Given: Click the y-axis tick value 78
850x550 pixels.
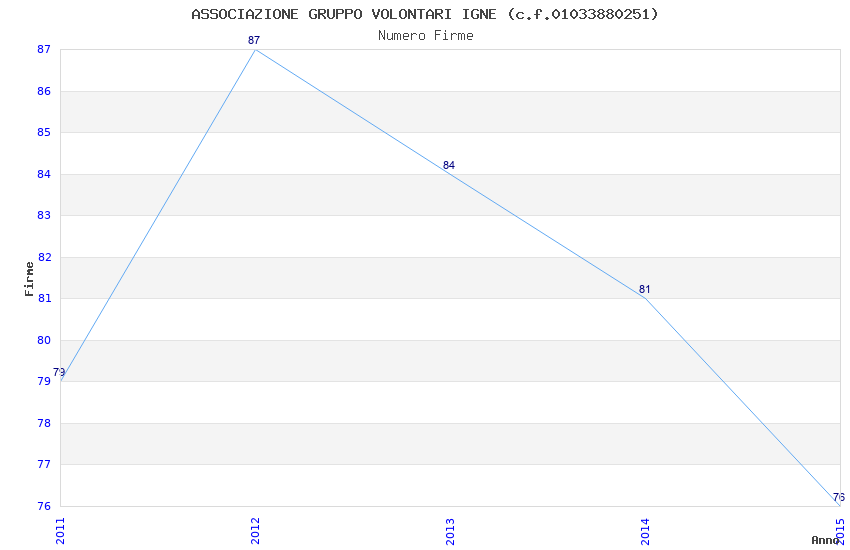Looking at the screenshot, I should pos(44,423).
